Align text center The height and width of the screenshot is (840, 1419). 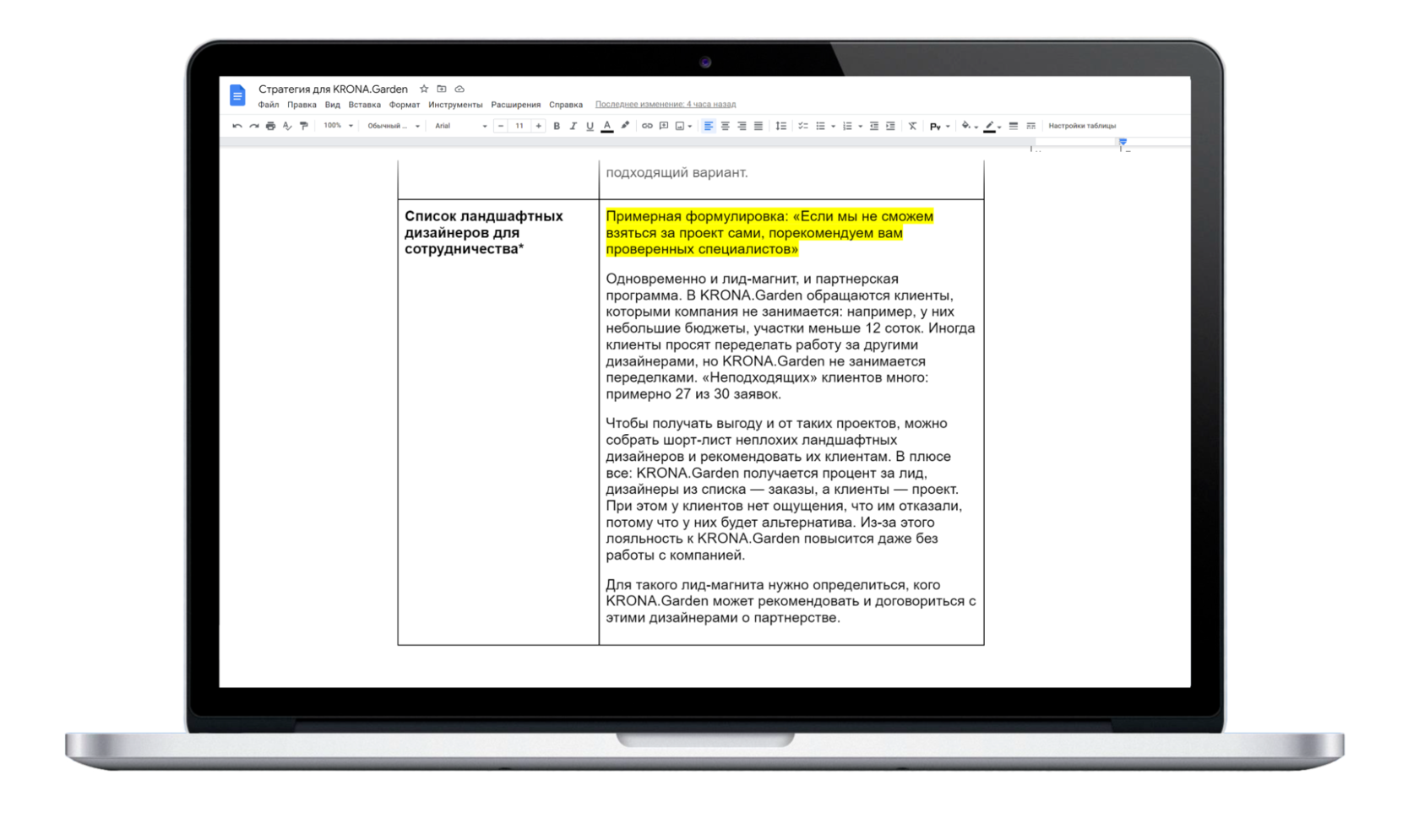pos(725,126)
